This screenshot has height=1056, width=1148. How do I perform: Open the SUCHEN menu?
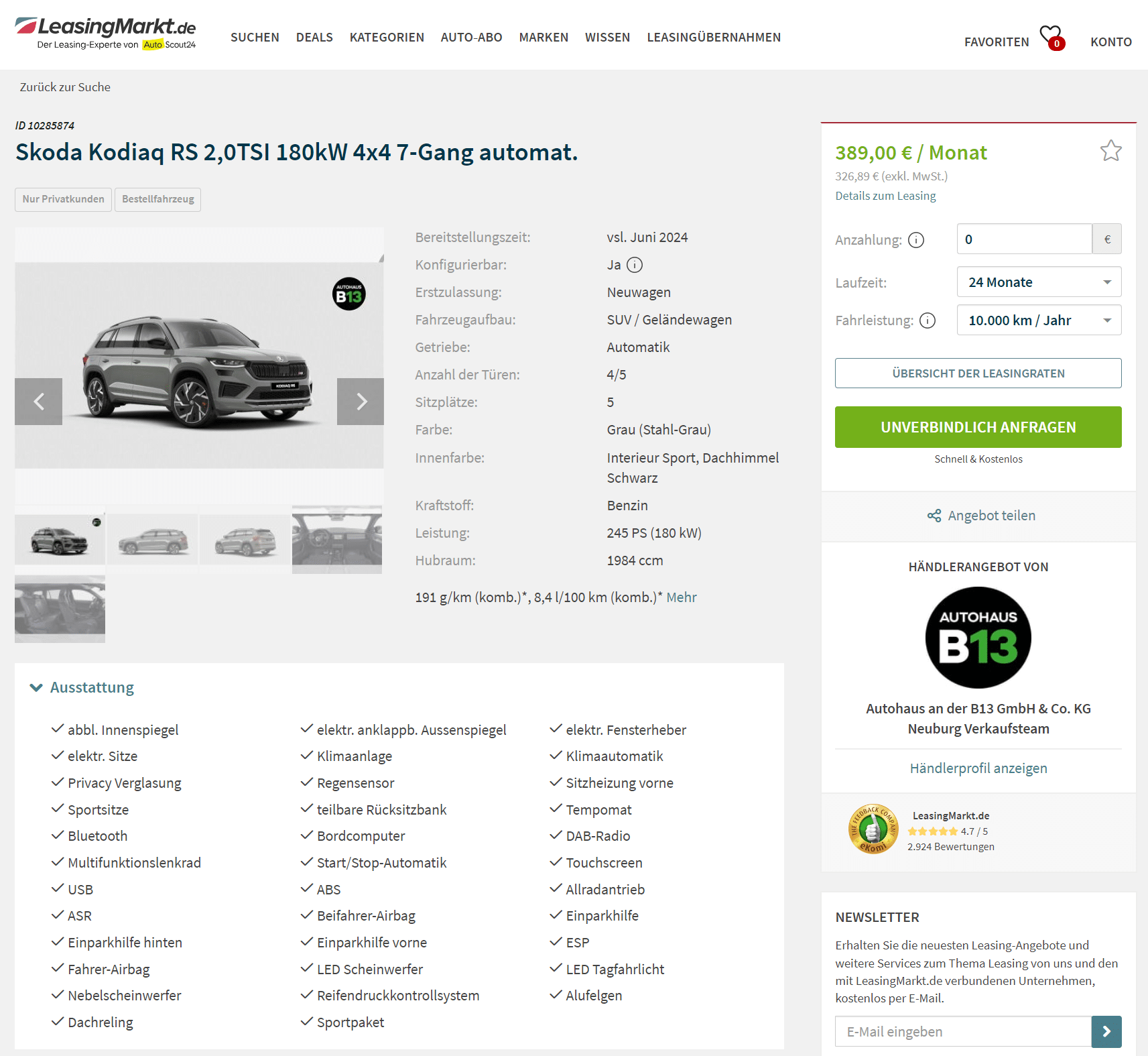point(255,38)
